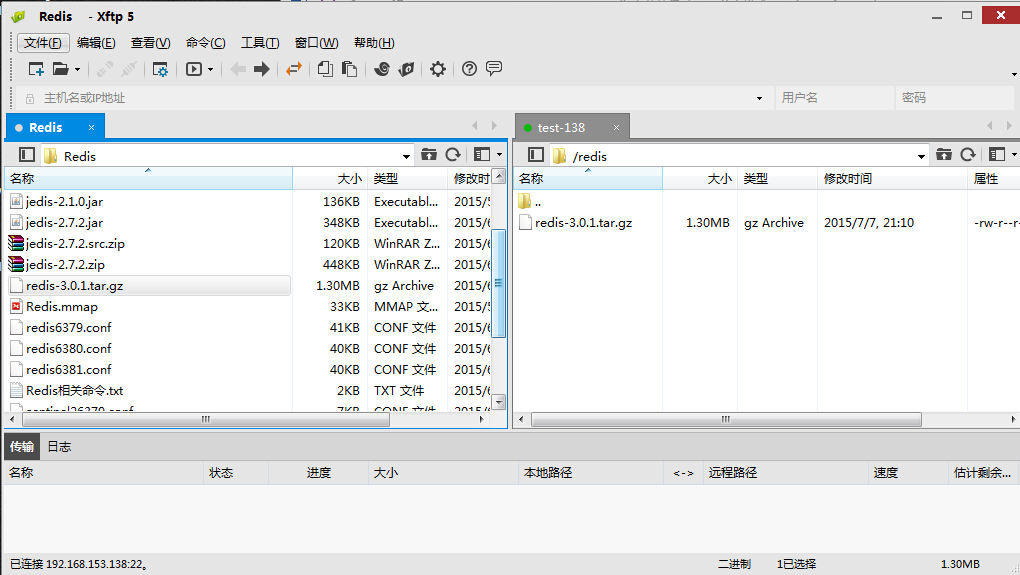
Task: Go up one folder in remote pane
Action: point(944,155)
